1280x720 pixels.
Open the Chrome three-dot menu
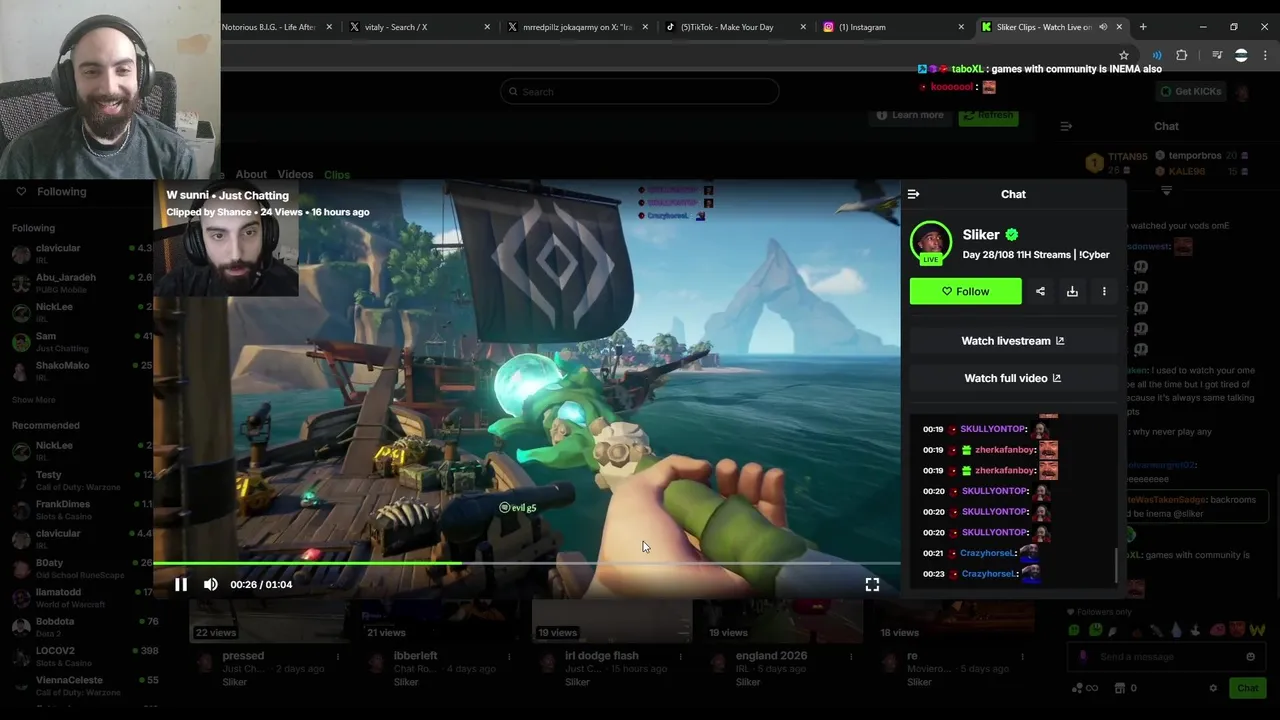[1264, 55]
